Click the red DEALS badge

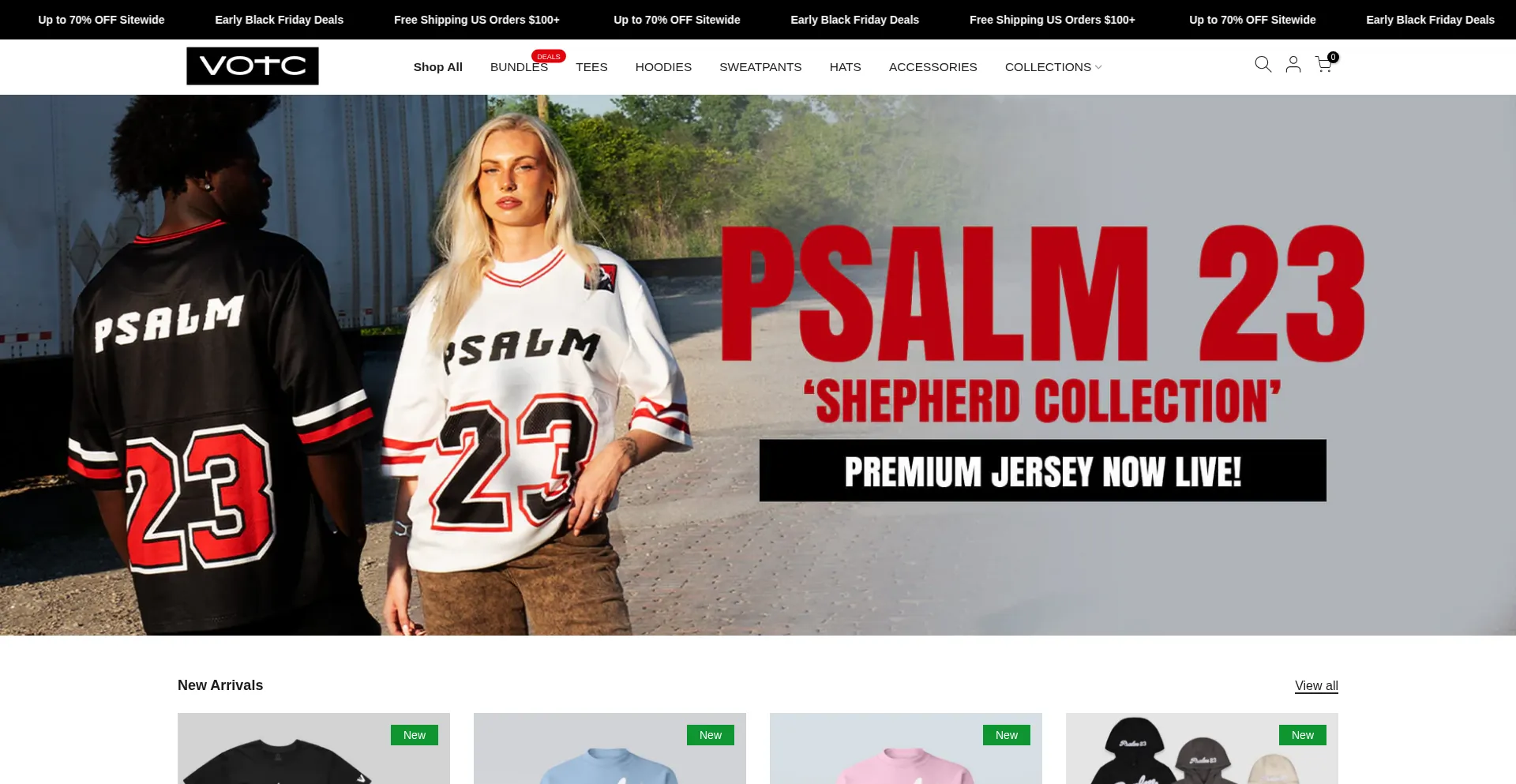point(548,56)
